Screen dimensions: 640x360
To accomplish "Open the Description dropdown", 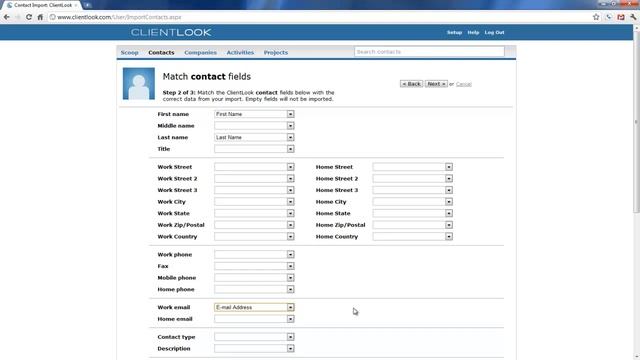I will click(x=254, y=349).
